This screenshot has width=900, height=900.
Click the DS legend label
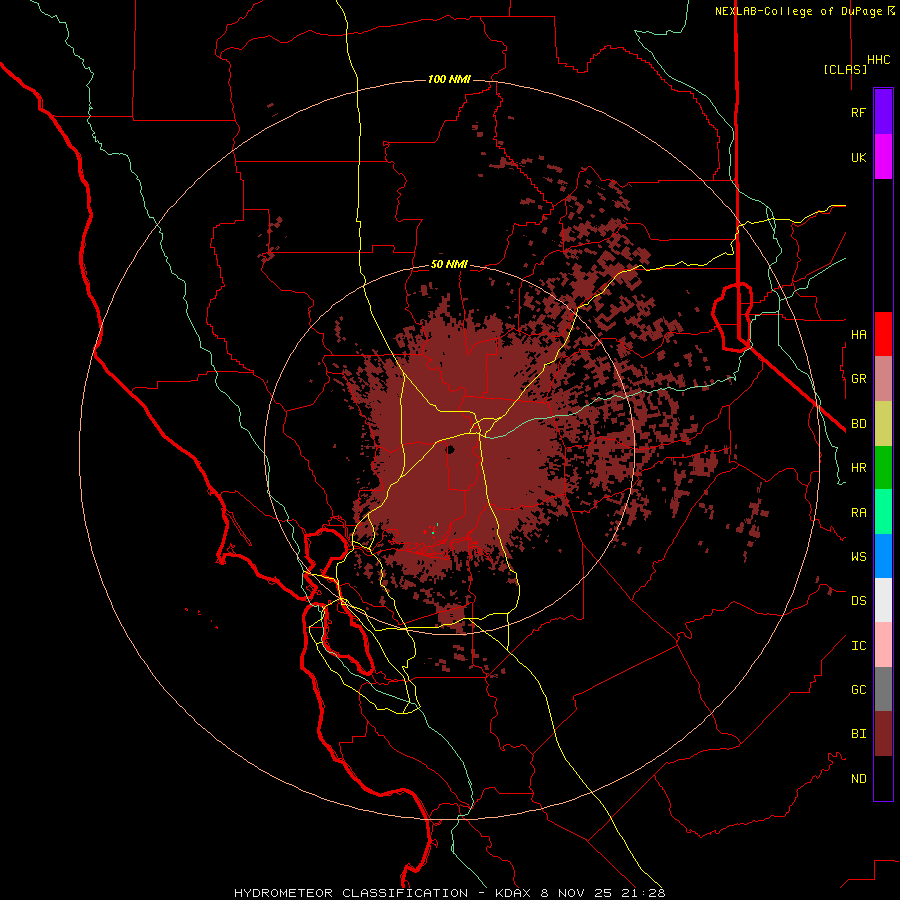(858, 600)
